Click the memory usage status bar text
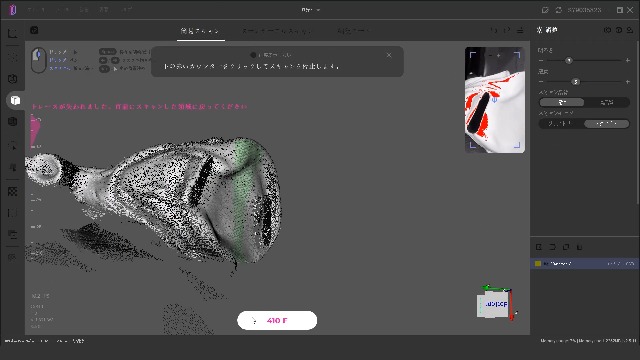Image resolution: width=640 pixels, height=360 pixels. point(588,340)
